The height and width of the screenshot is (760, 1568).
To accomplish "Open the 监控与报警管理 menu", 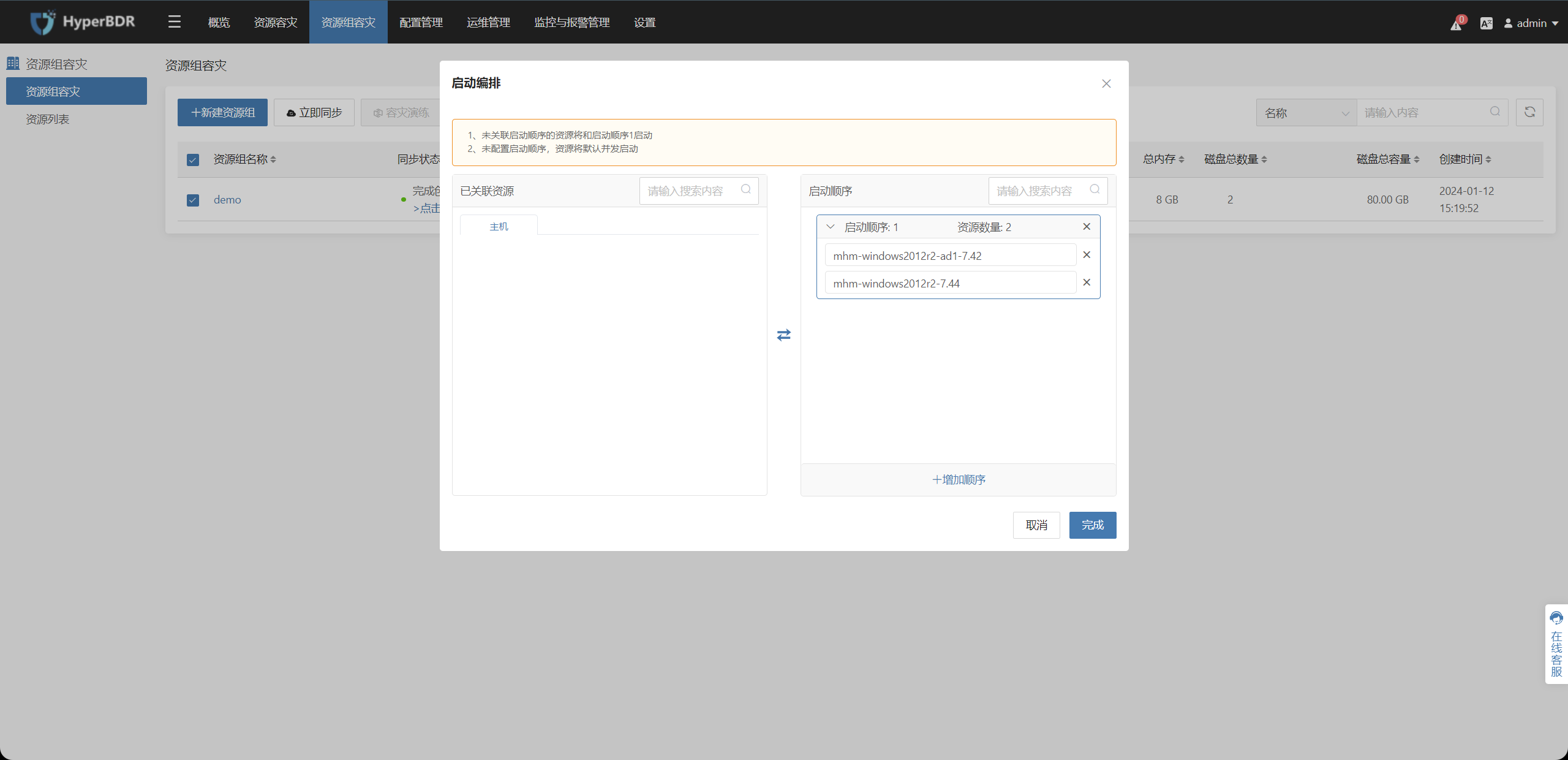I will (x=572, y=22).
